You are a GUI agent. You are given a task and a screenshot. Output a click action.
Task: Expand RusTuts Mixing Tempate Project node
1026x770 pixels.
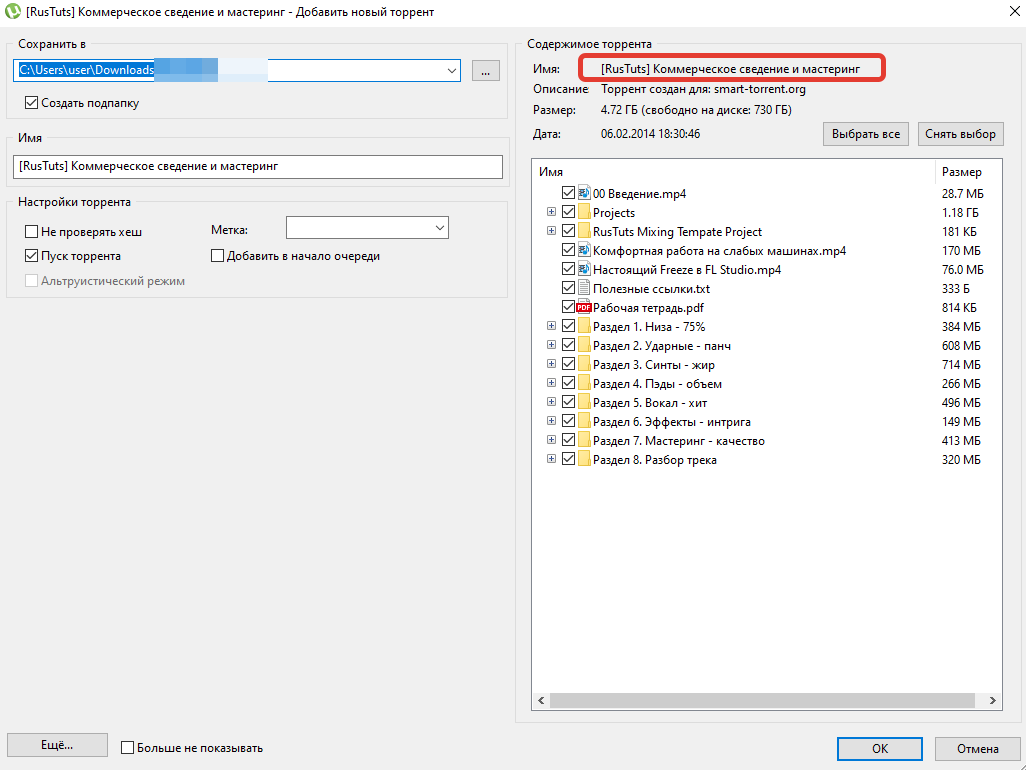coord(552,230)
